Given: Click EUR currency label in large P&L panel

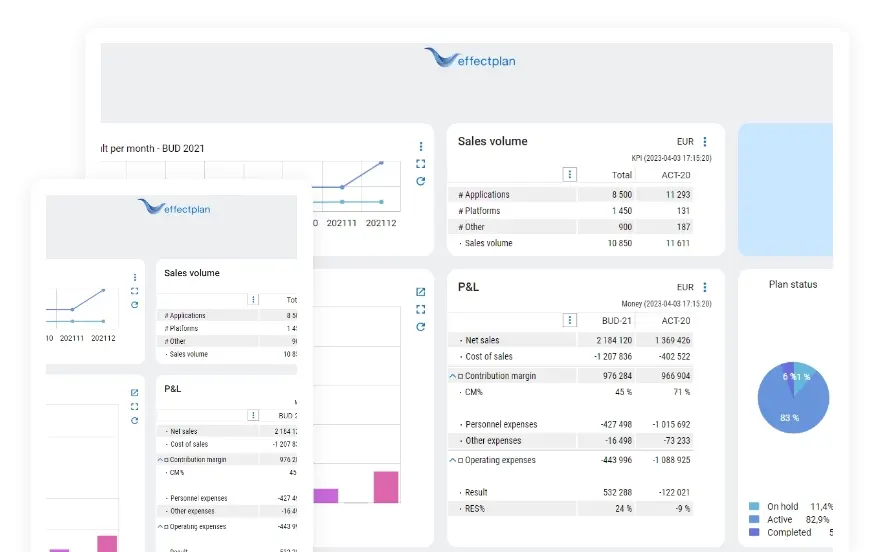Looking at the screenshot, I should tap(685, 287).
